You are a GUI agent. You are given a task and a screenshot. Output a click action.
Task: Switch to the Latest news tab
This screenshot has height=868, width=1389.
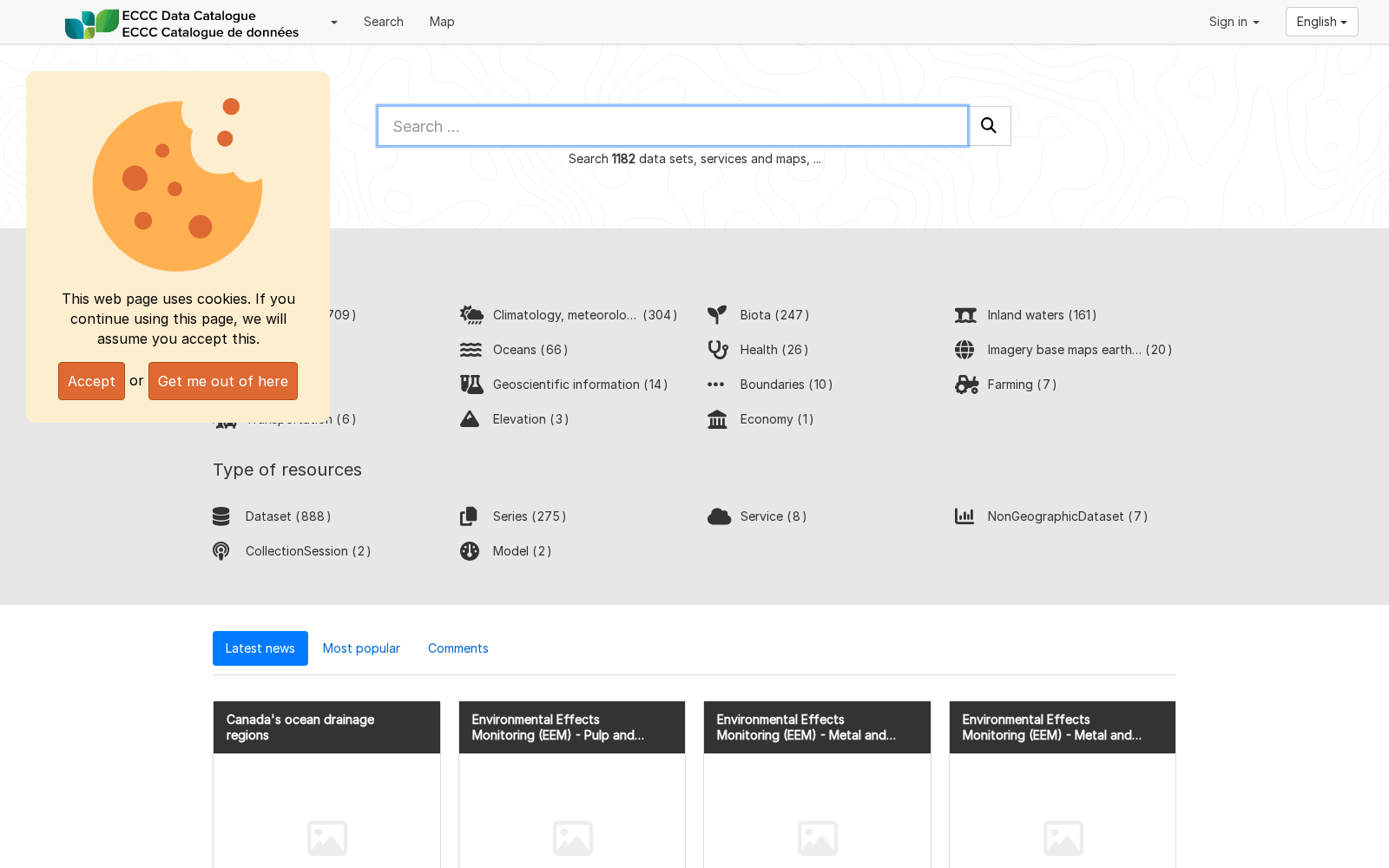[x=260, y=648]
